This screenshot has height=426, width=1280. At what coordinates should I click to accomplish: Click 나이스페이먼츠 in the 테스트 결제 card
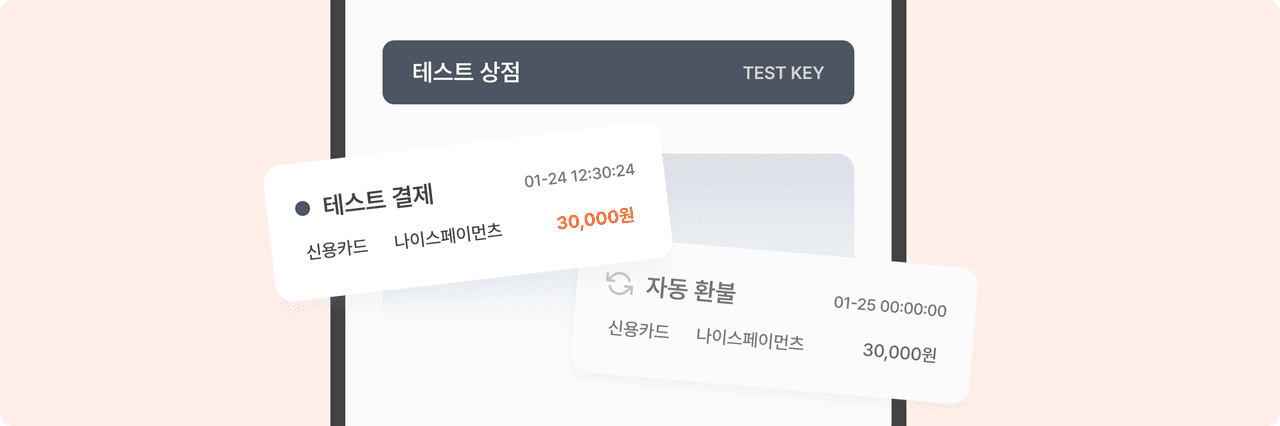click(448, 237)
